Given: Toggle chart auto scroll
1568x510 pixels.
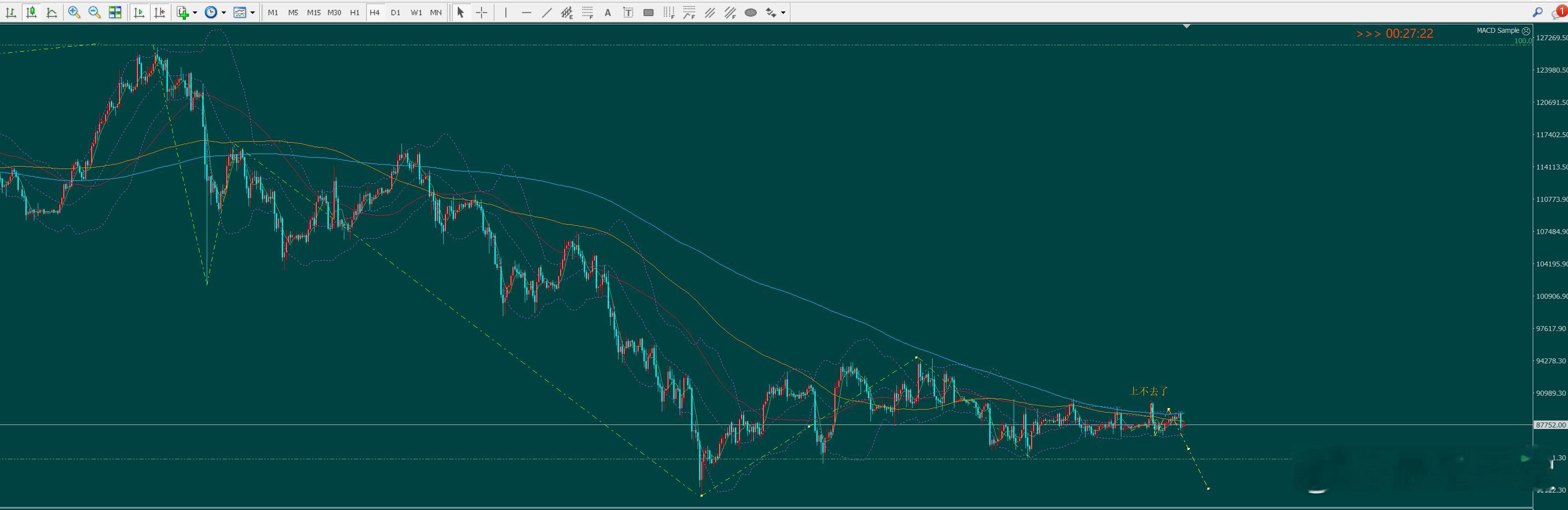Looking at the screenshot, I should pyautogui.click(x=139, y=12).
